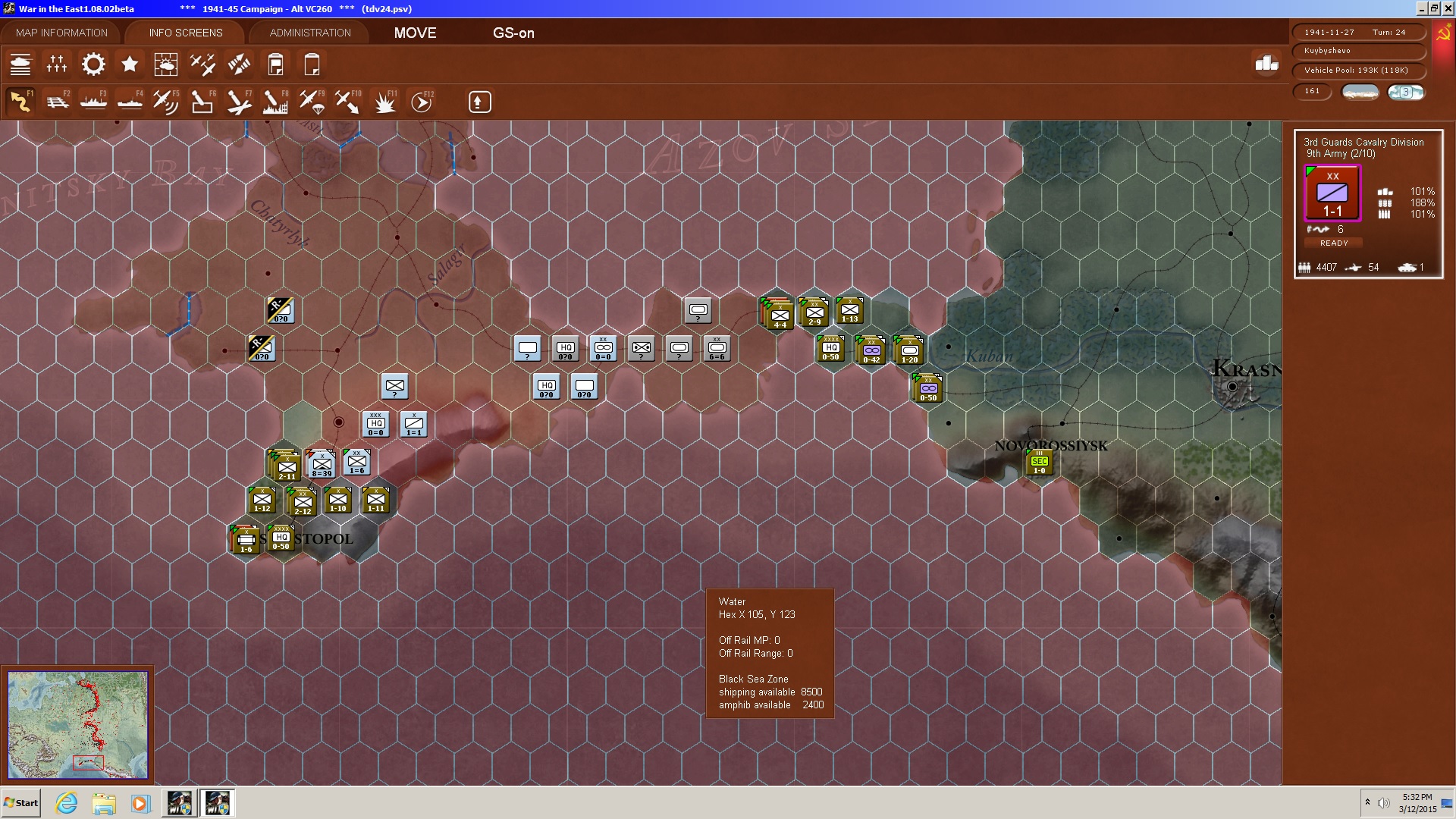Open the air doctrine planes icon
The height and width of the screenshot is (819, 1456).
click(202, 64)
